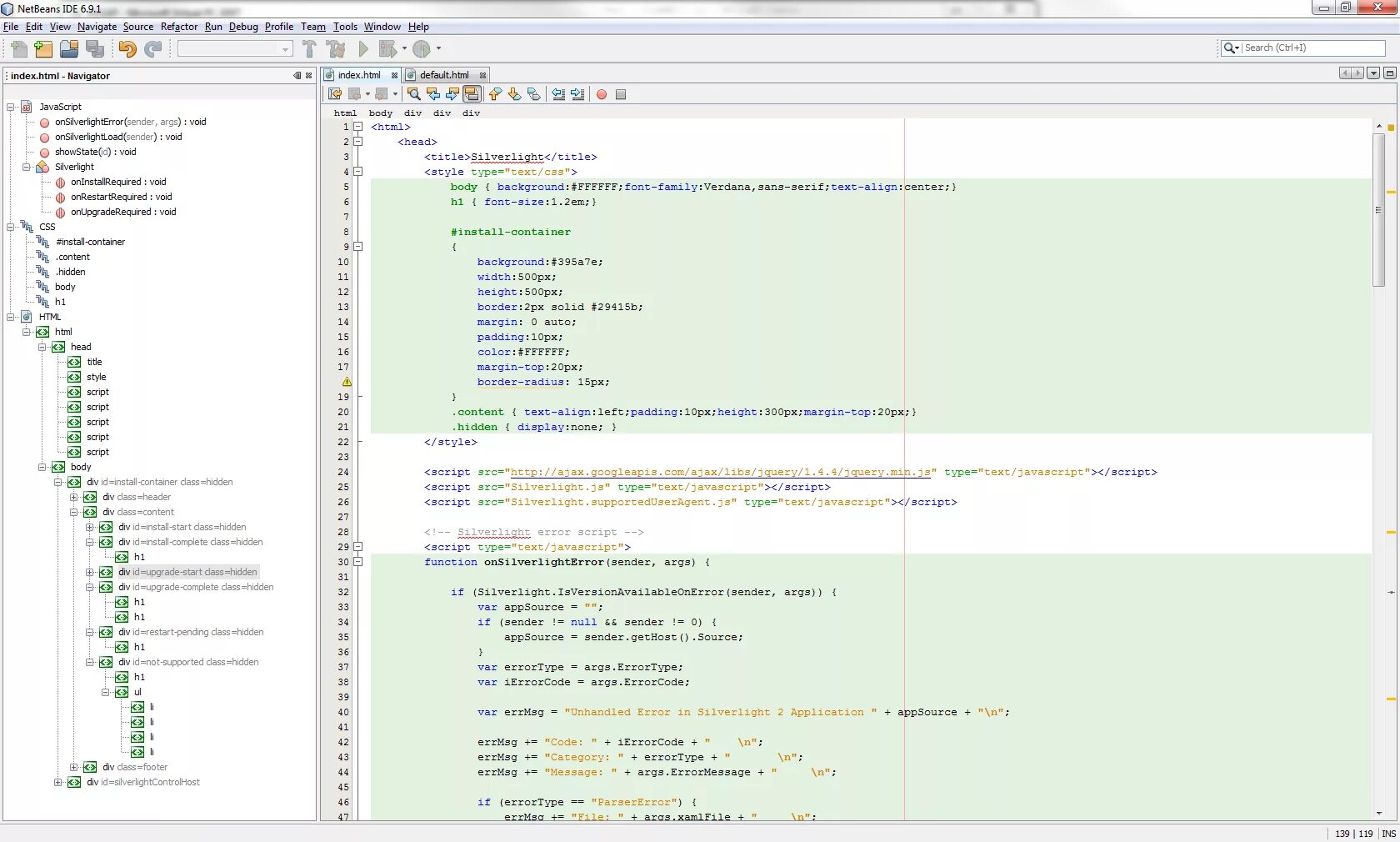Click the Undo arrow icon
The image size is (1400, 842).
[127, 49]
